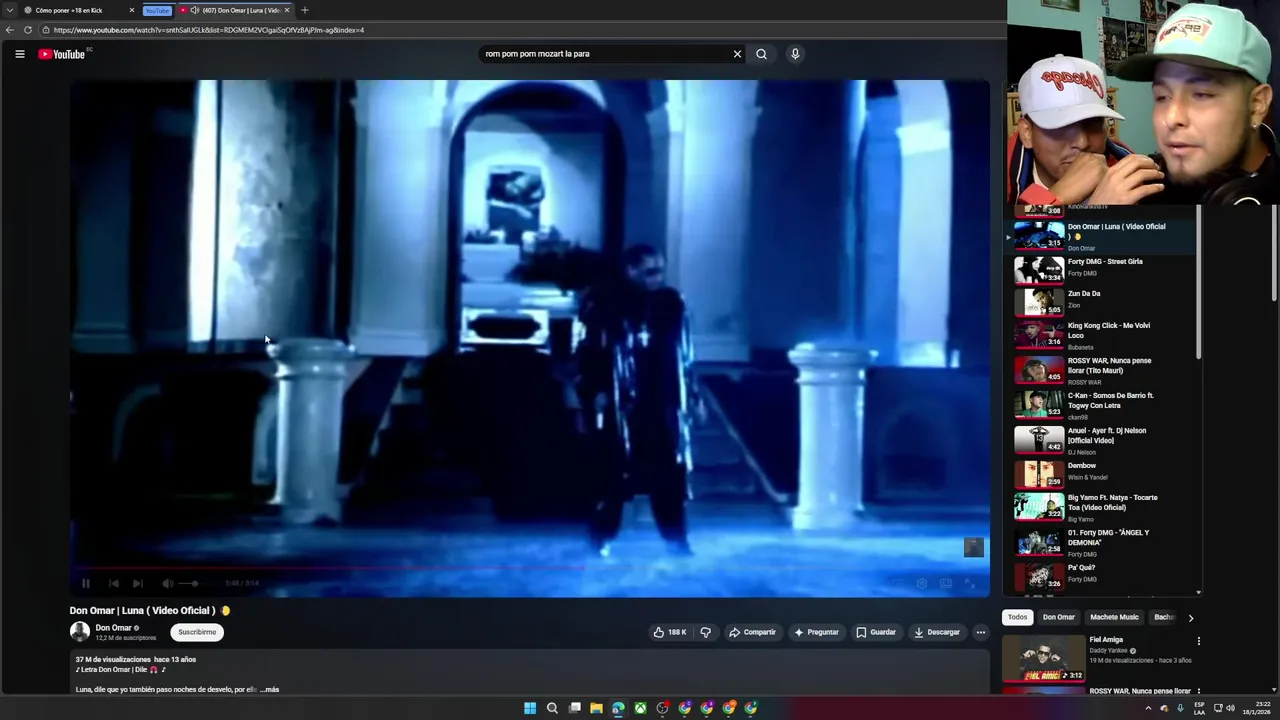Dislike the Don Omar video
This screenshot has height=720, width=1280.
[x=705, y=632]
